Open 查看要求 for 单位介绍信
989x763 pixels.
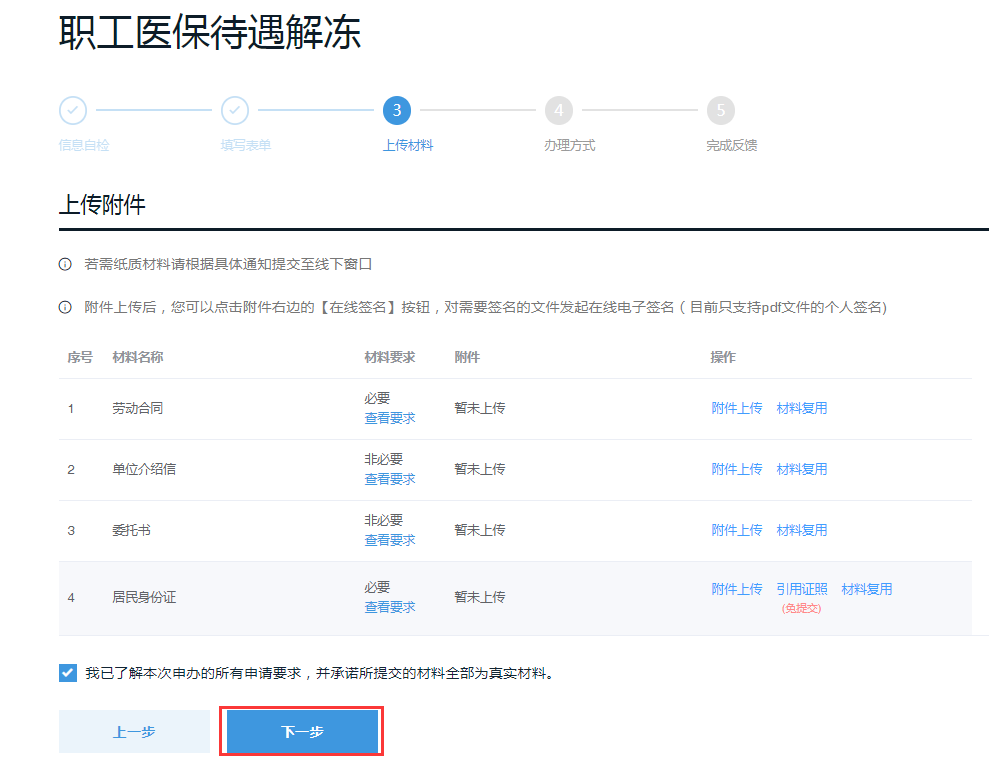coord(390,479)
